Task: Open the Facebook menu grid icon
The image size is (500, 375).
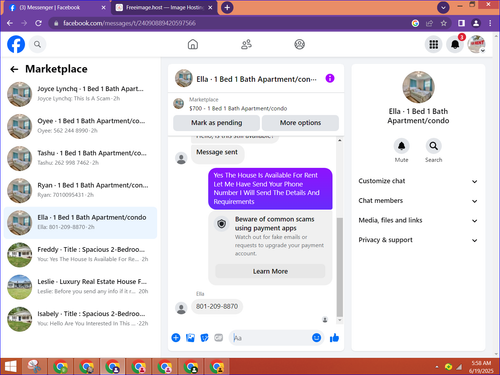Action: (433, 44)
